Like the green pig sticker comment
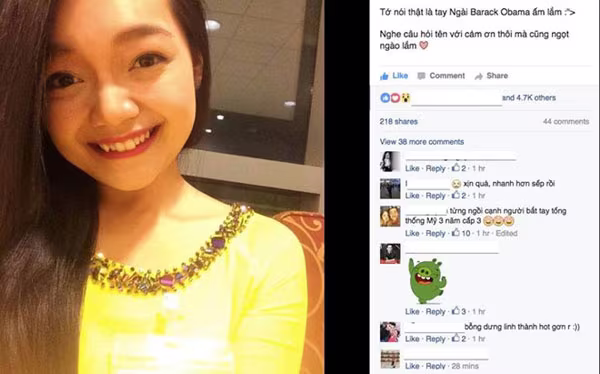 coord(412,312)
